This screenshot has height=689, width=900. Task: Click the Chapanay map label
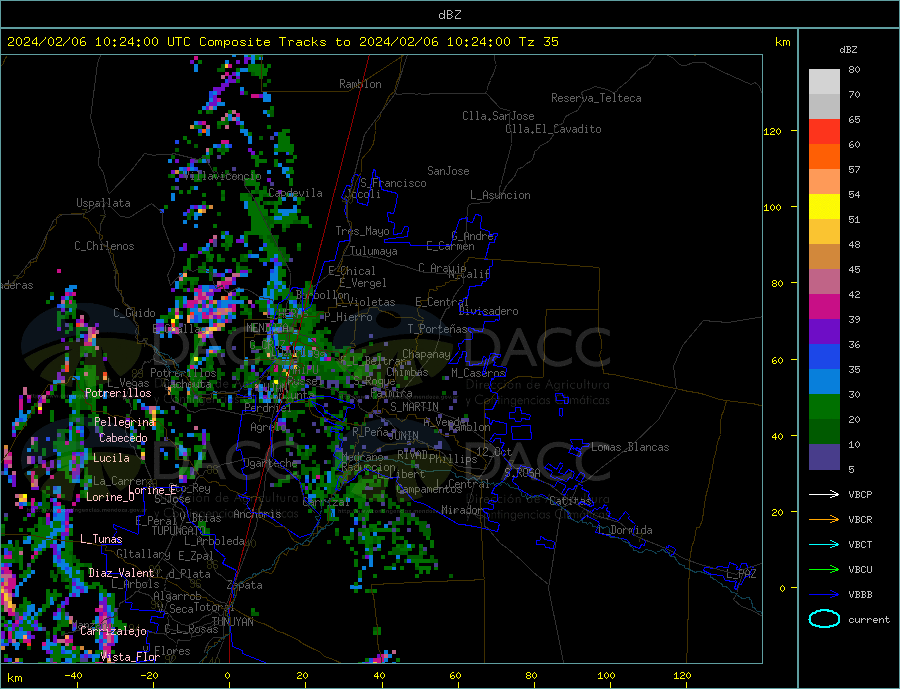426,354
